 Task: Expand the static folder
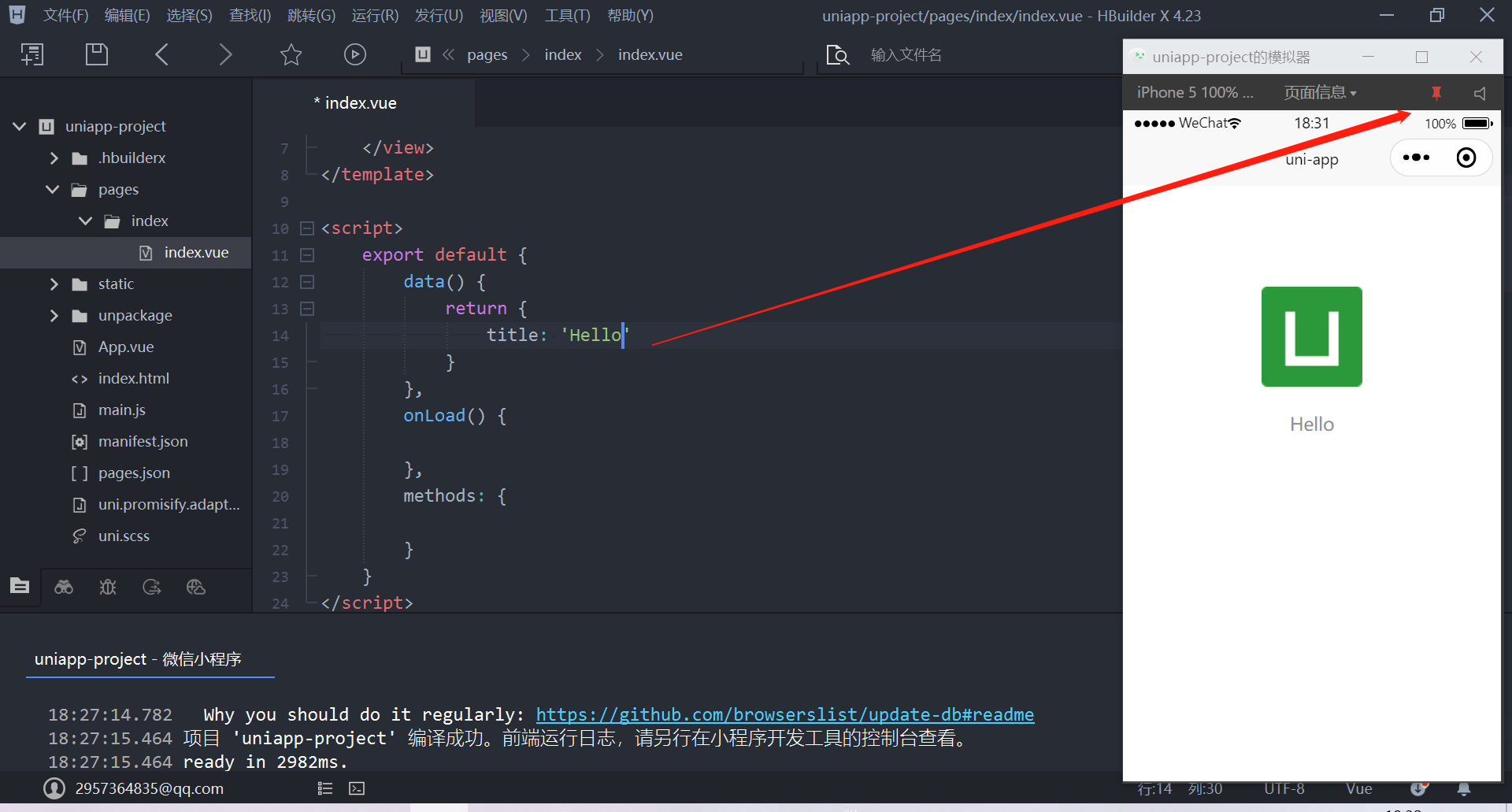[54, 284]
